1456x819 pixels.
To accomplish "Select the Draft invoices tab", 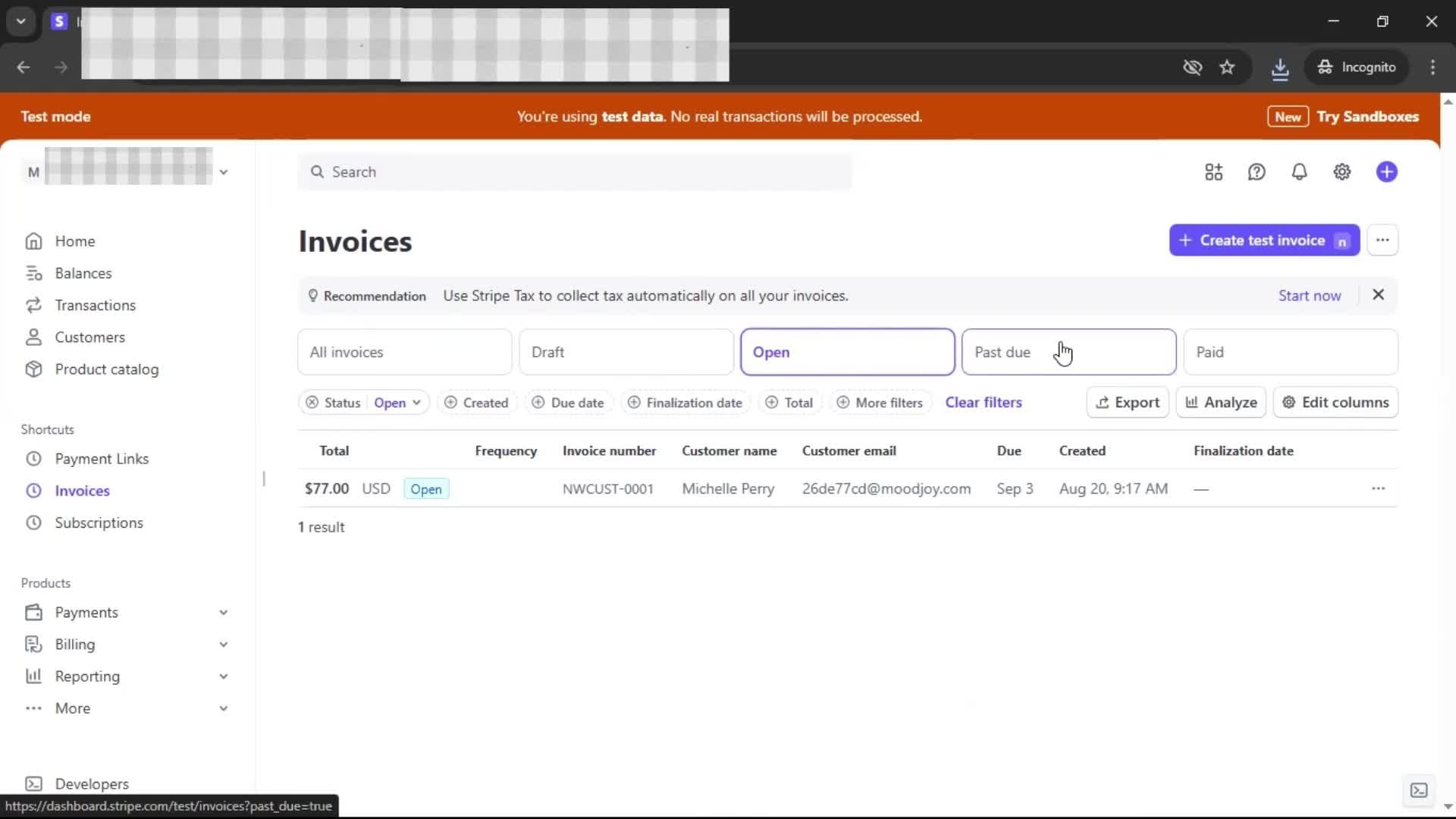I will click(x=626, y=352).
